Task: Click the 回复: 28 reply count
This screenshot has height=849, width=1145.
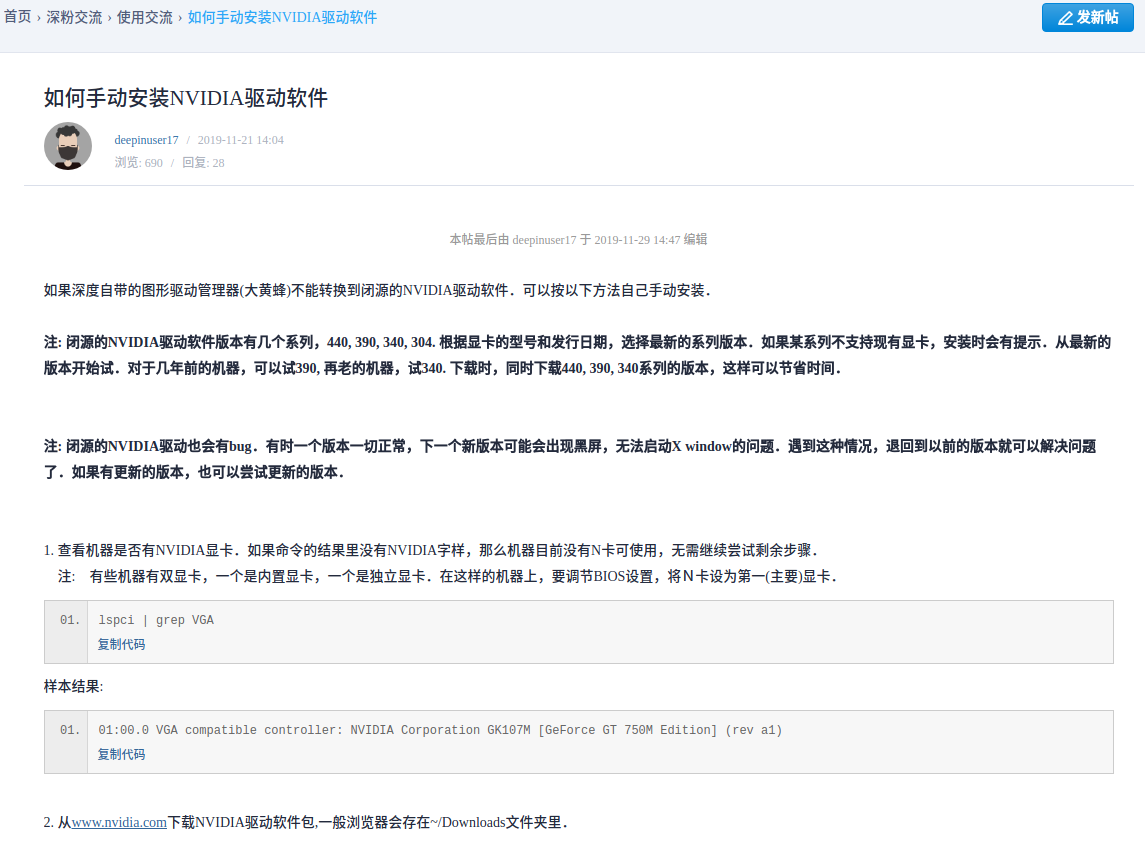Action: pos(203,163)
